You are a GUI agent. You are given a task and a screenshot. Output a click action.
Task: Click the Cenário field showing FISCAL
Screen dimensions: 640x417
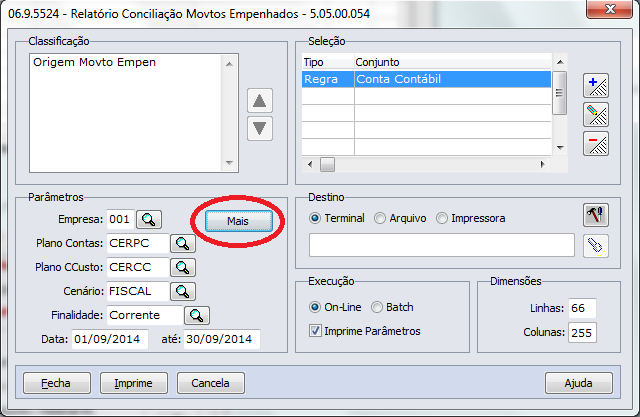pyautogui.click(x=138, y=291)
